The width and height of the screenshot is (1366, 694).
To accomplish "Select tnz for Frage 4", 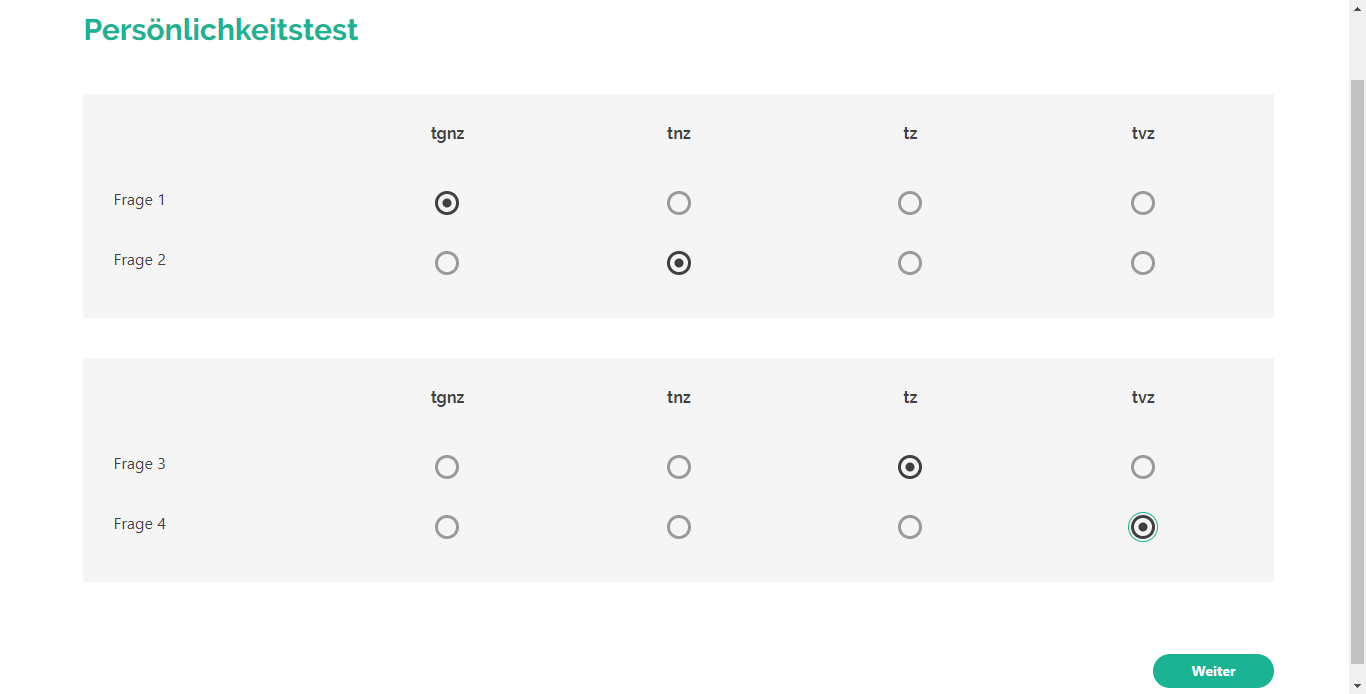I will (679, 527).
